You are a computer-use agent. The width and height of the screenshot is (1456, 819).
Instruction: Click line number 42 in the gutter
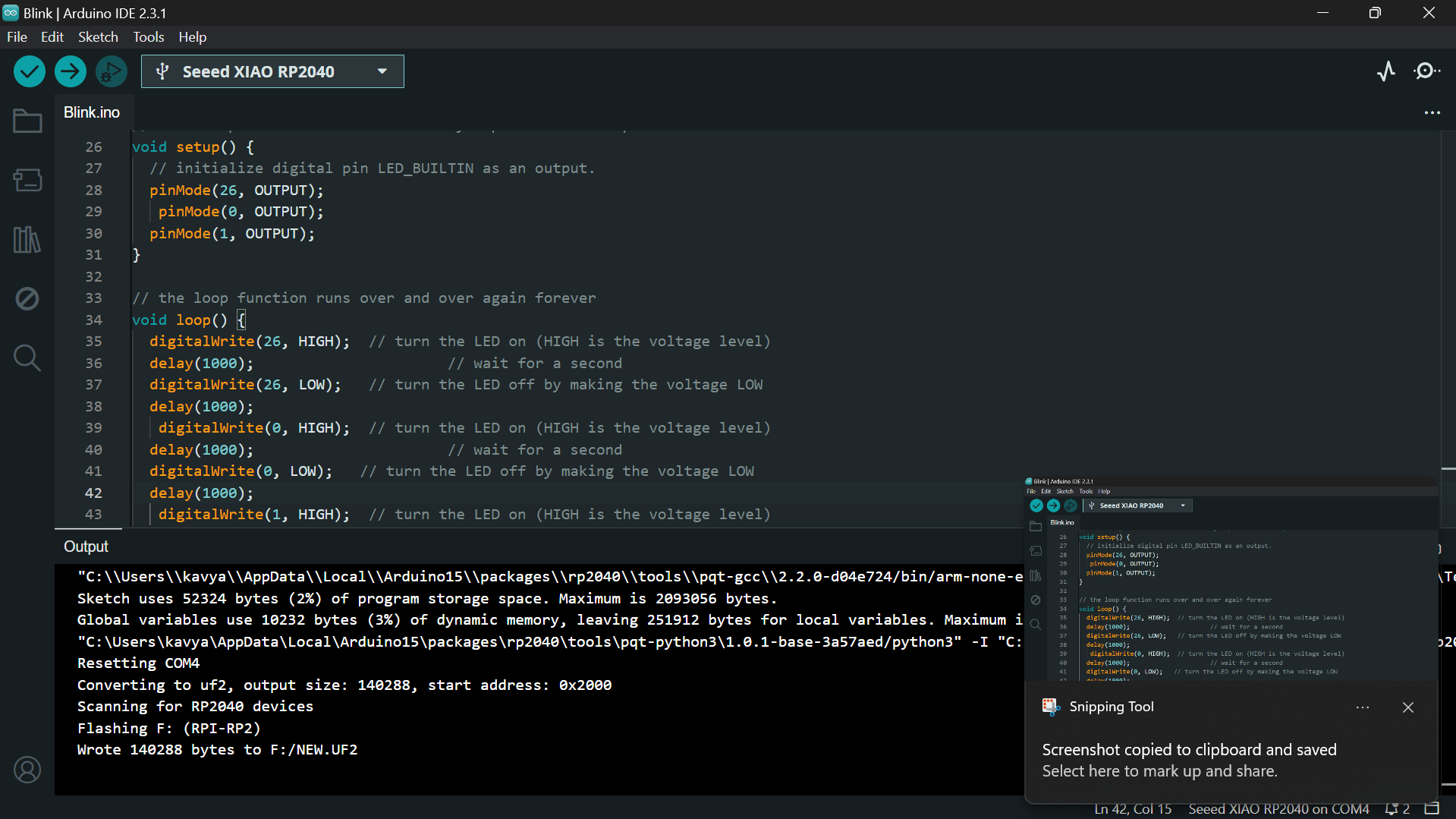pos(93,493)
